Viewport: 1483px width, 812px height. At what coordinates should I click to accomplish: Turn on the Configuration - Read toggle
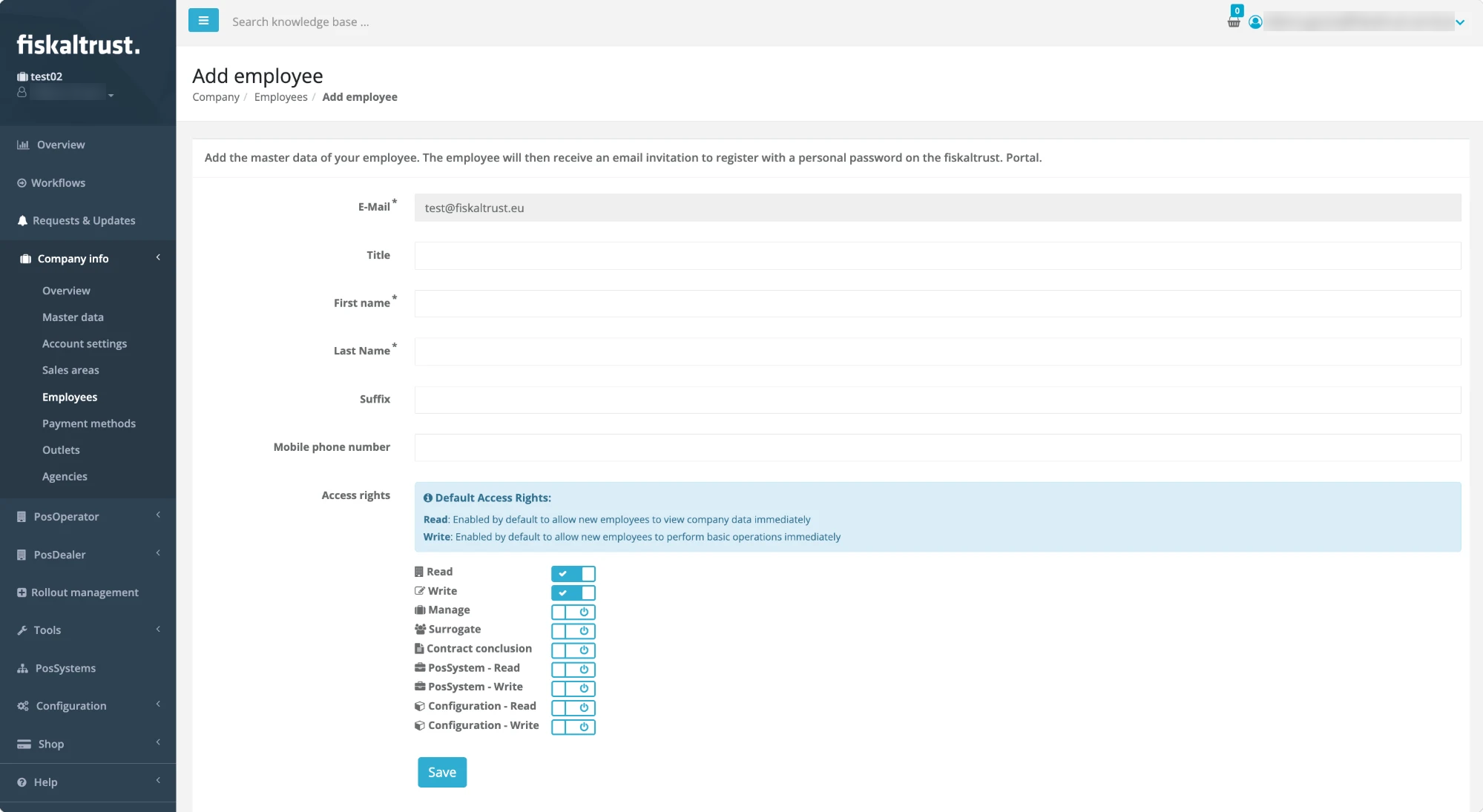point(573,707)
